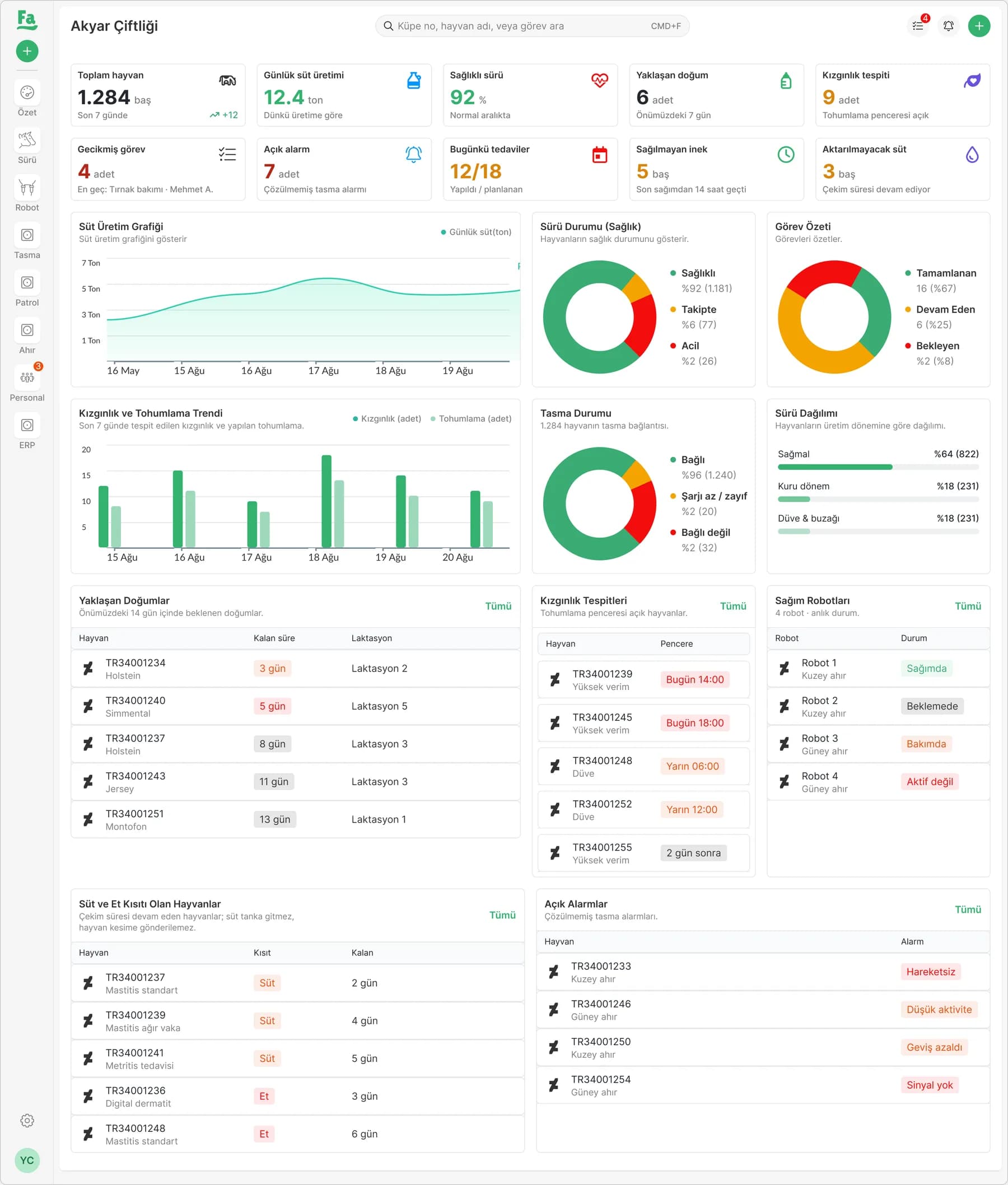Open the Robot section in the sidebar

[27, 194]
